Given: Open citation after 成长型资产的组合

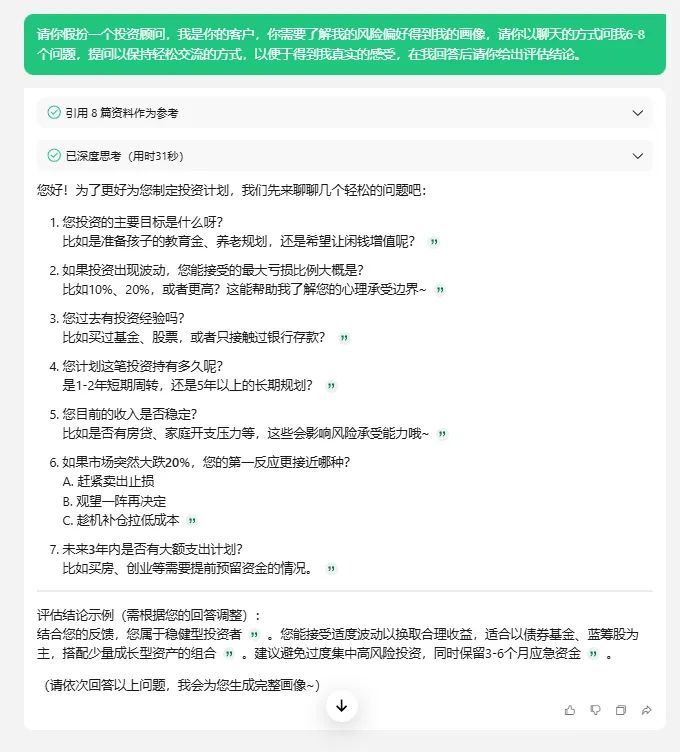Looking at the screenshot, I should (229, 654).
